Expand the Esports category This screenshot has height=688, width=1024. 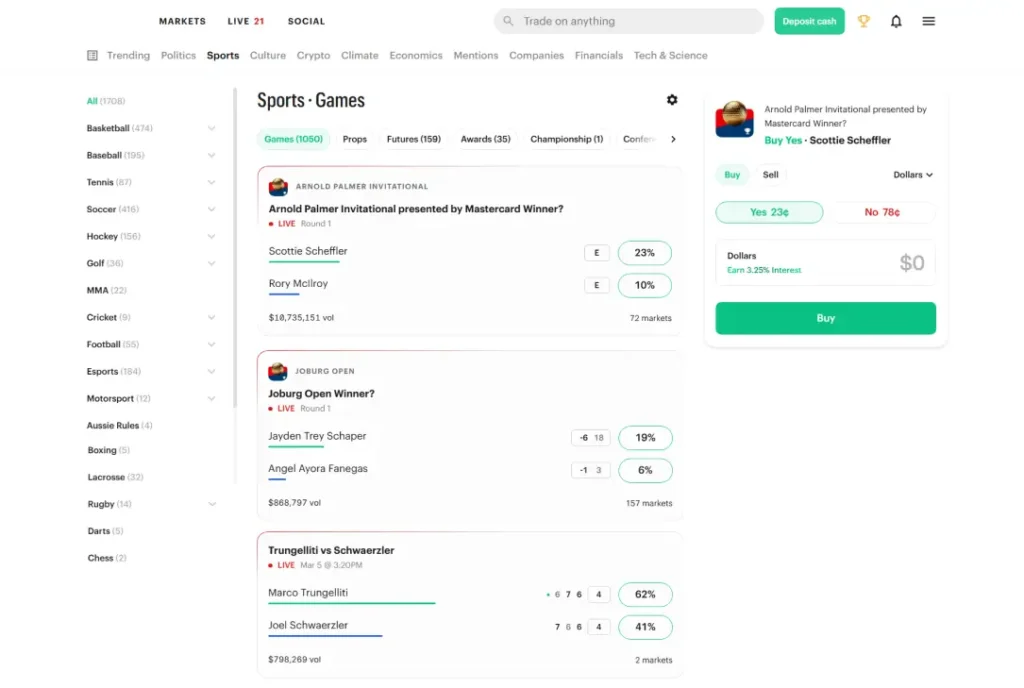[x=211, y=371]
